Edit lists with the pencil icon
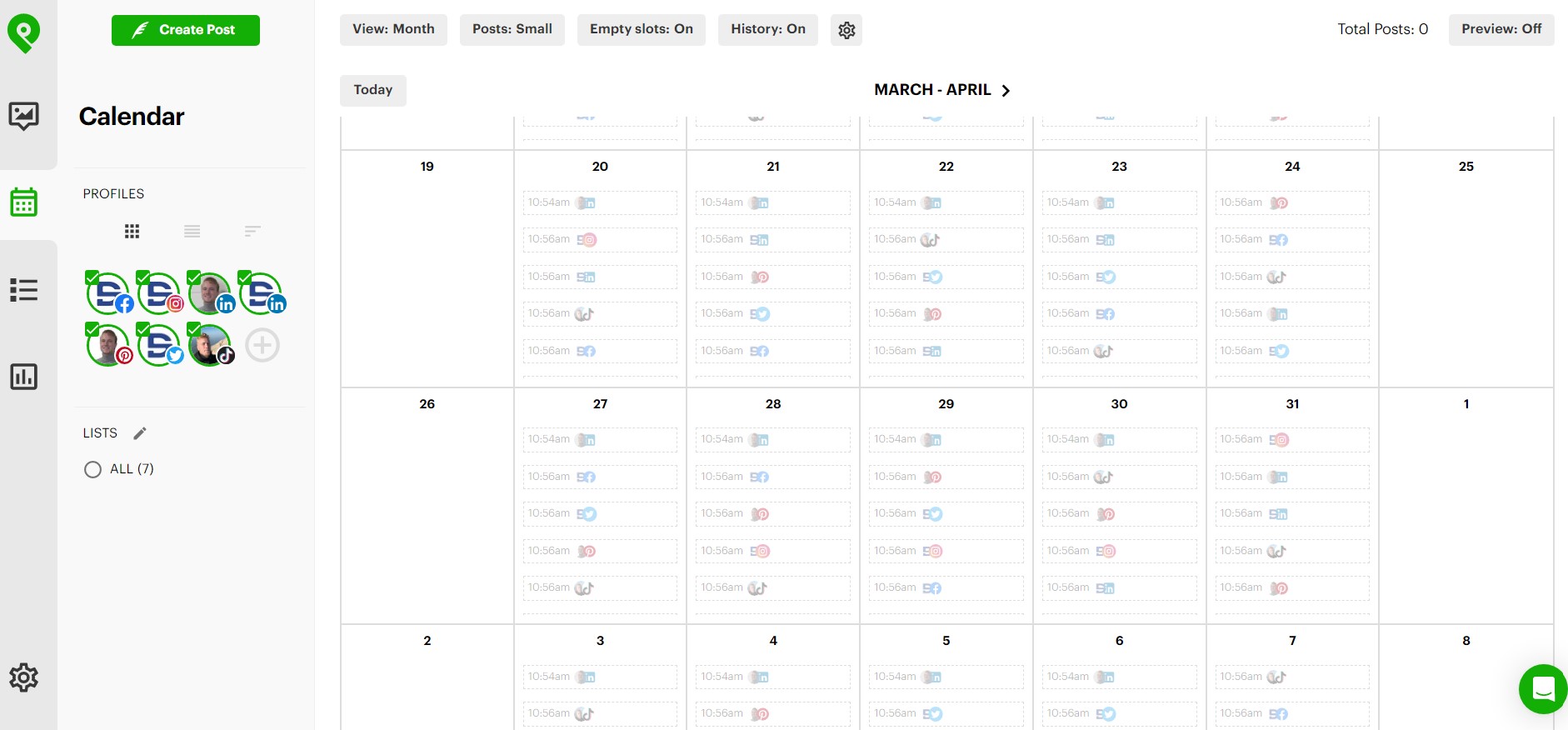The width and height of the screenshot is (1568, 730). (140, 433)
